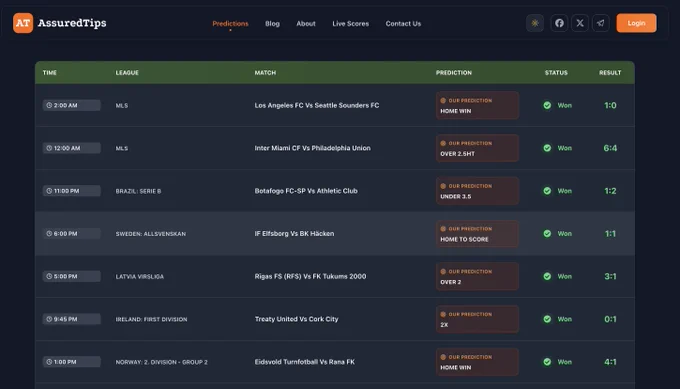Open the Blog menu item
680x389 pixels.
[x=272, y=23]
